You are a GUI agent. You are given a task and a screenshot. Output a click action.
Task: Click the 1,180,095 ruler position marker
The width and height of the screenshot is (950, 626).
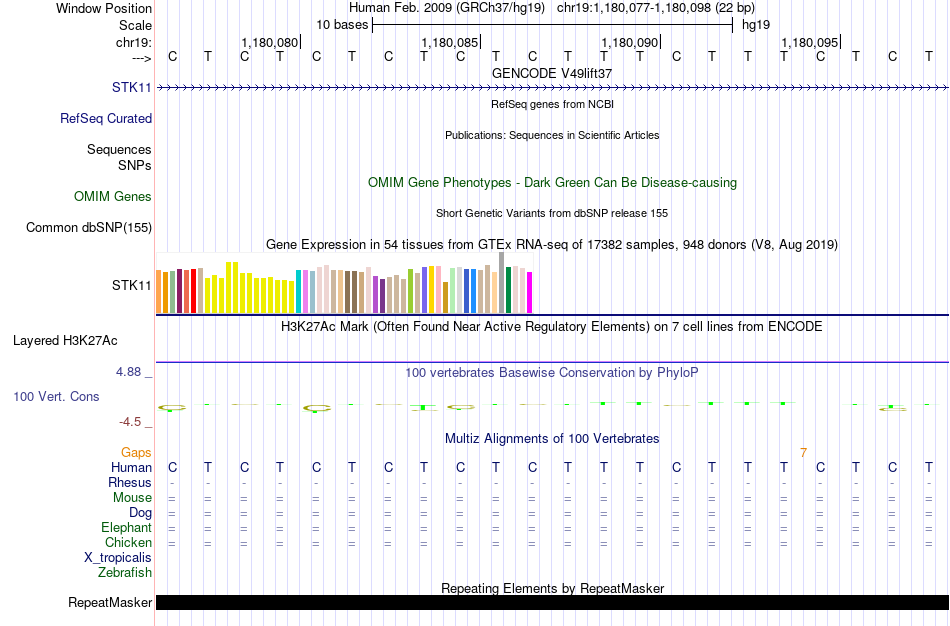[x=810, y=42]
